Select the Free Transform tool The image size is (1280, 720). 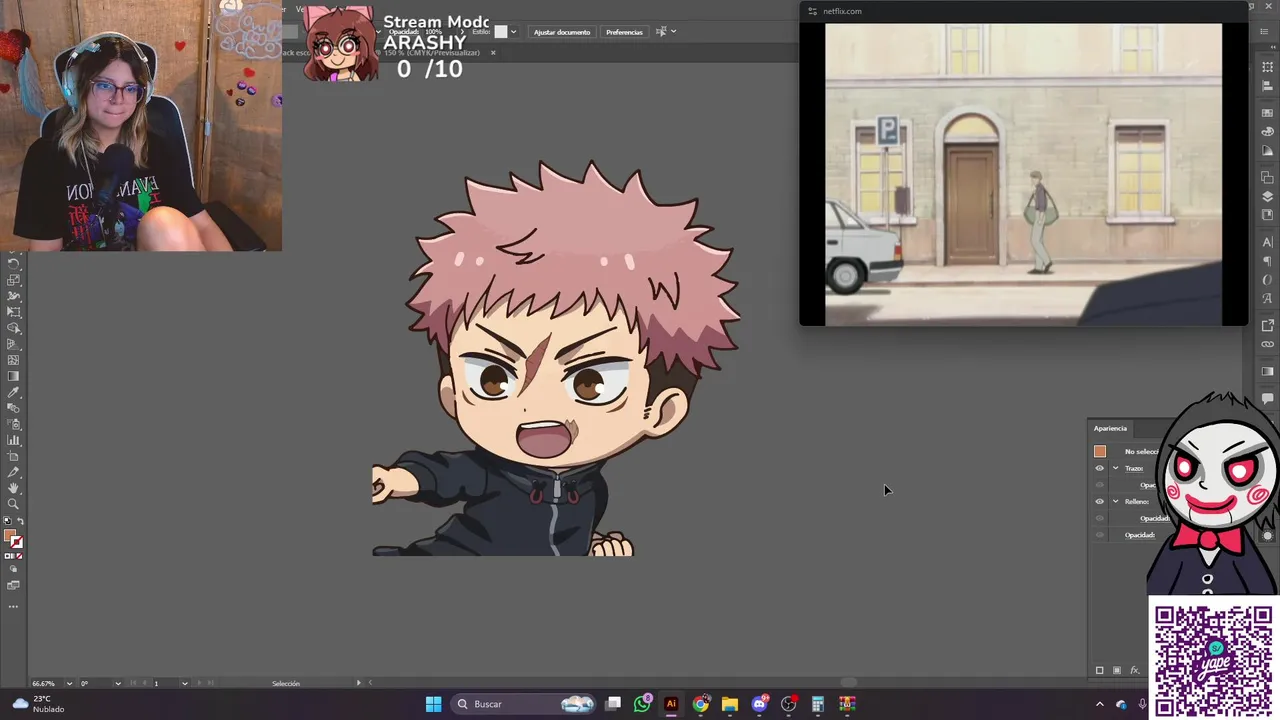pos(14,312)
